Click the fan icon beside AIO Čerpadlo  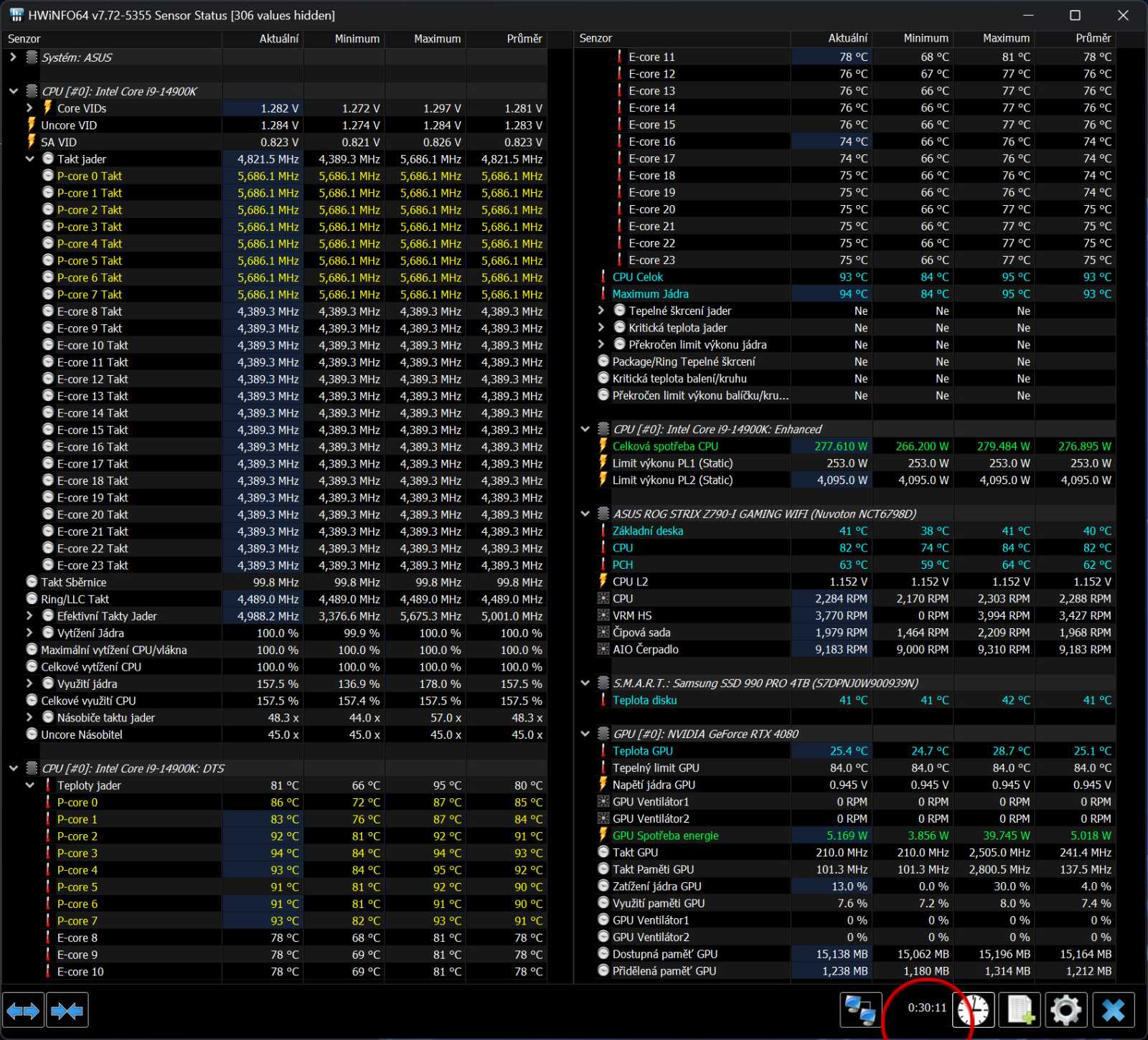pos(603,649)
